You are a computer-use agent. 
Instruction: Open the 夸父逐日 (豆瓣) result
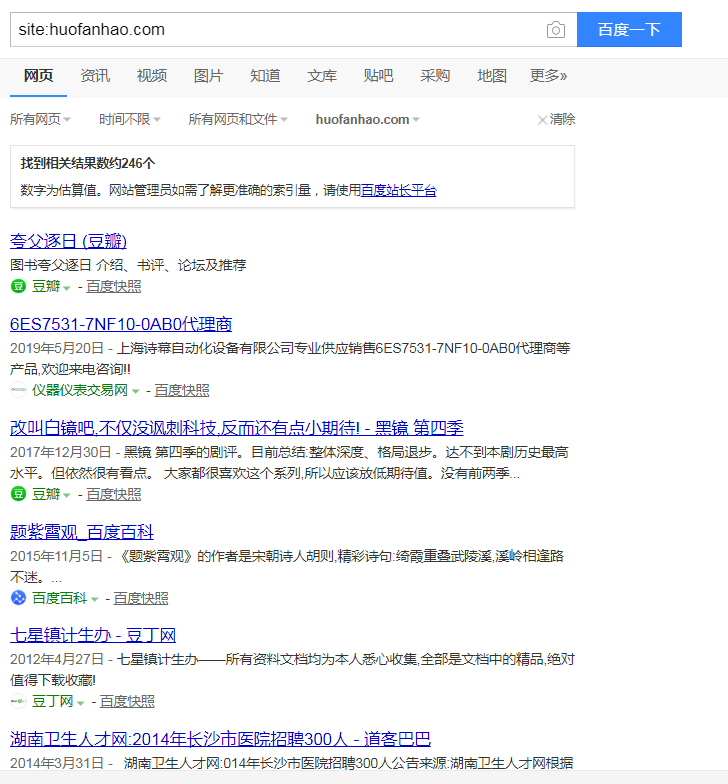click(68, 241)
